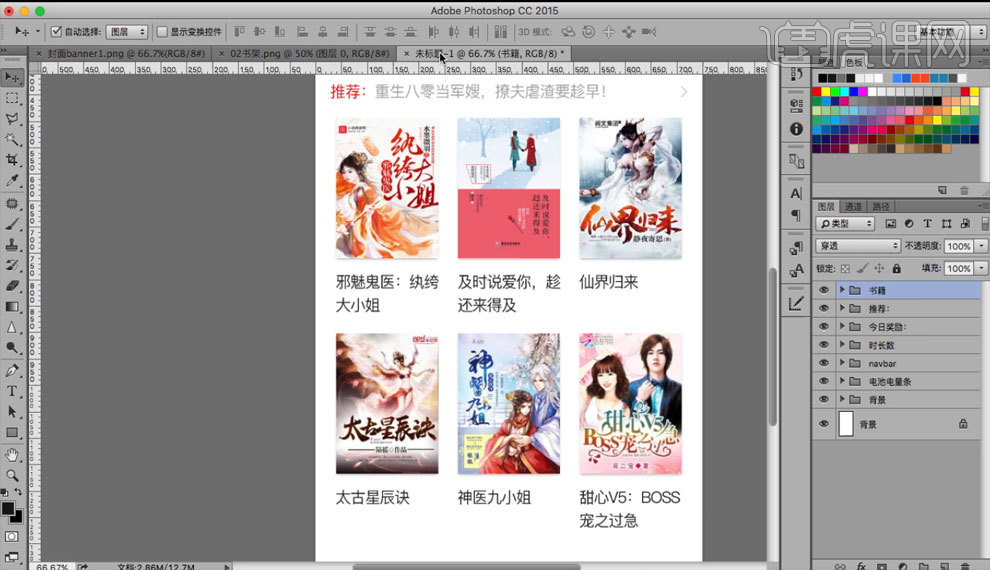Click the 仙界归来 book cover on canvas
990x570 pixels.
630,188
